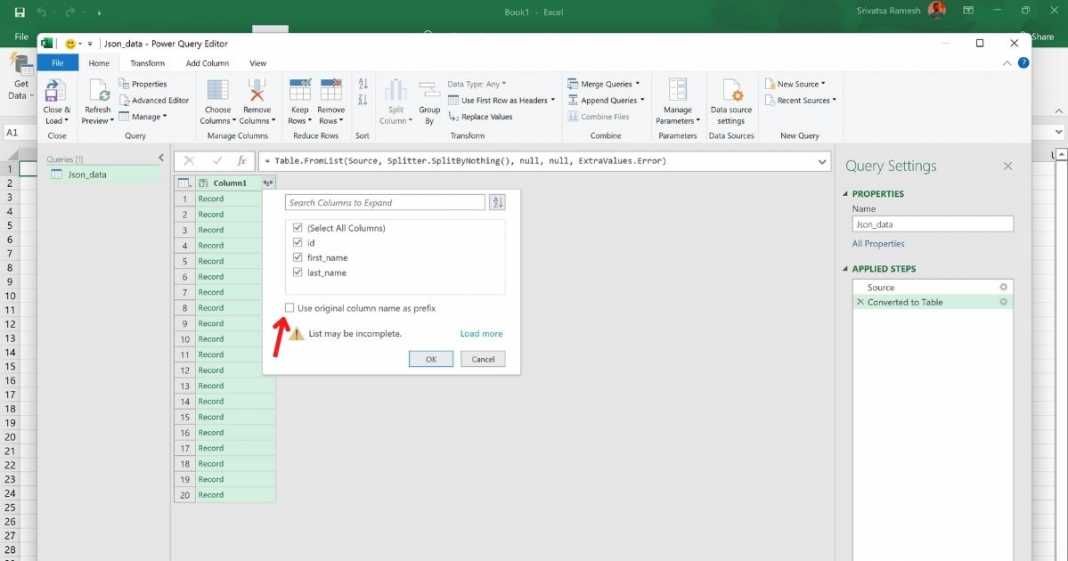The image size is (1068, 561).
Task: Click the expand icon on Column1 header
Action: pos(268,182)
